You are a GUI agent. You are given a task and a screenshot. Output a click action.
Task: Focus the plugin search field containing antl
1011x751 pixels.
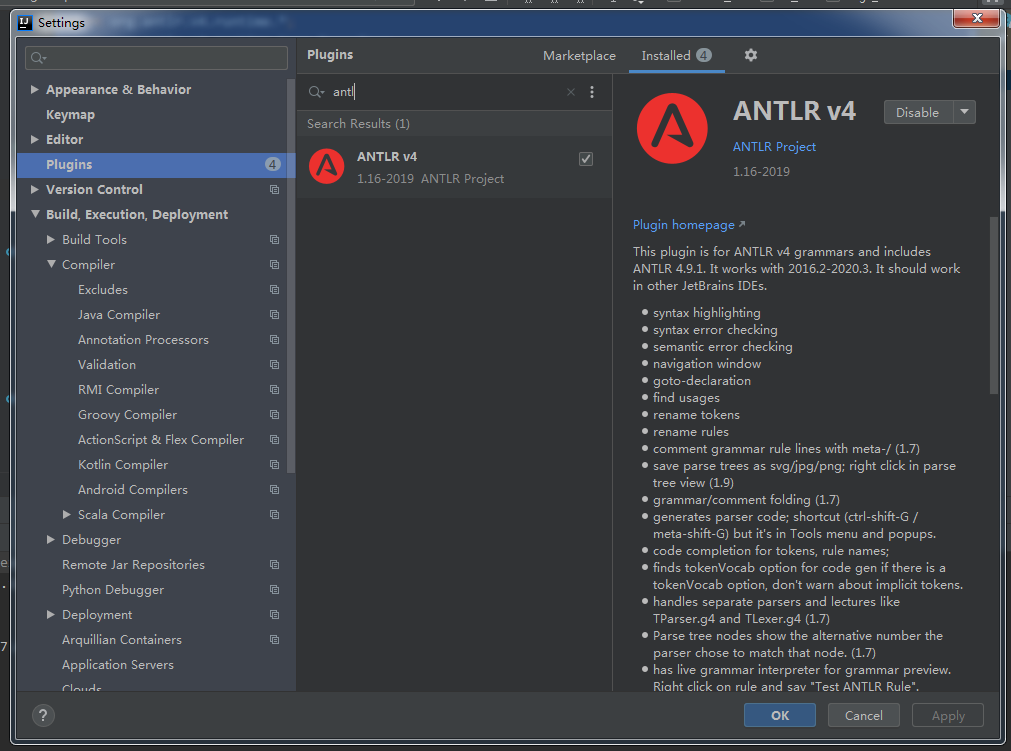pyautogui.click(x=445, y=92)
